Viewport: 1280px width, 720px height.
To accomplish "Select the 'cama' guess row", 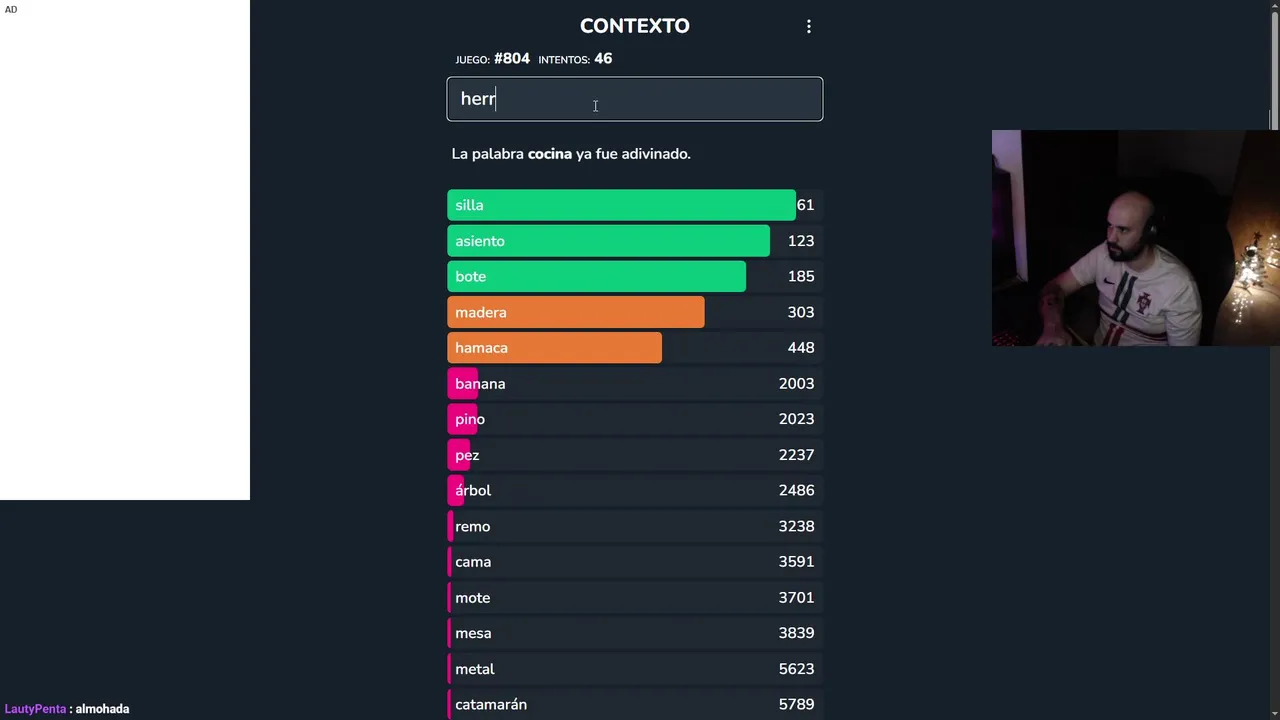I will click(634, 562).
